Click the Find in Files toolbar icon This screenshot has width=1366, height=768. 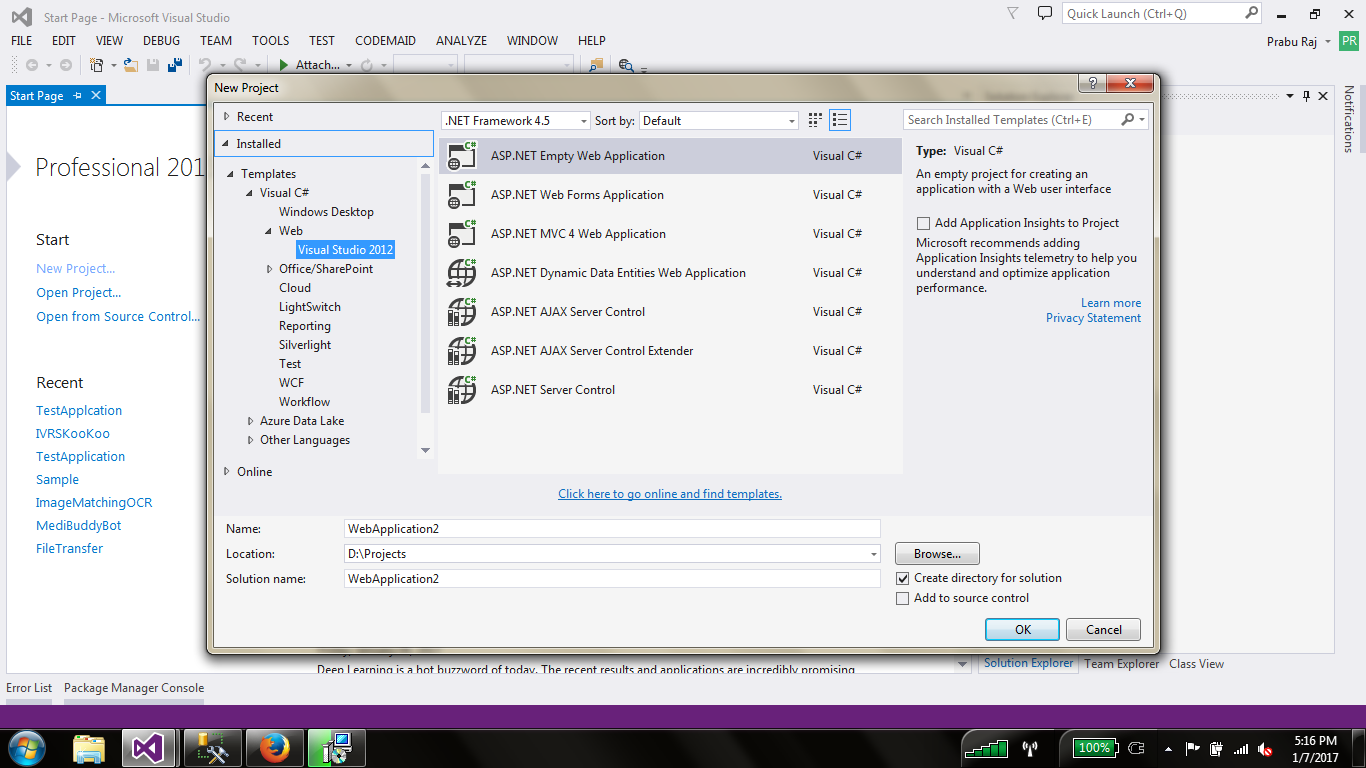[x=596, y=65]
